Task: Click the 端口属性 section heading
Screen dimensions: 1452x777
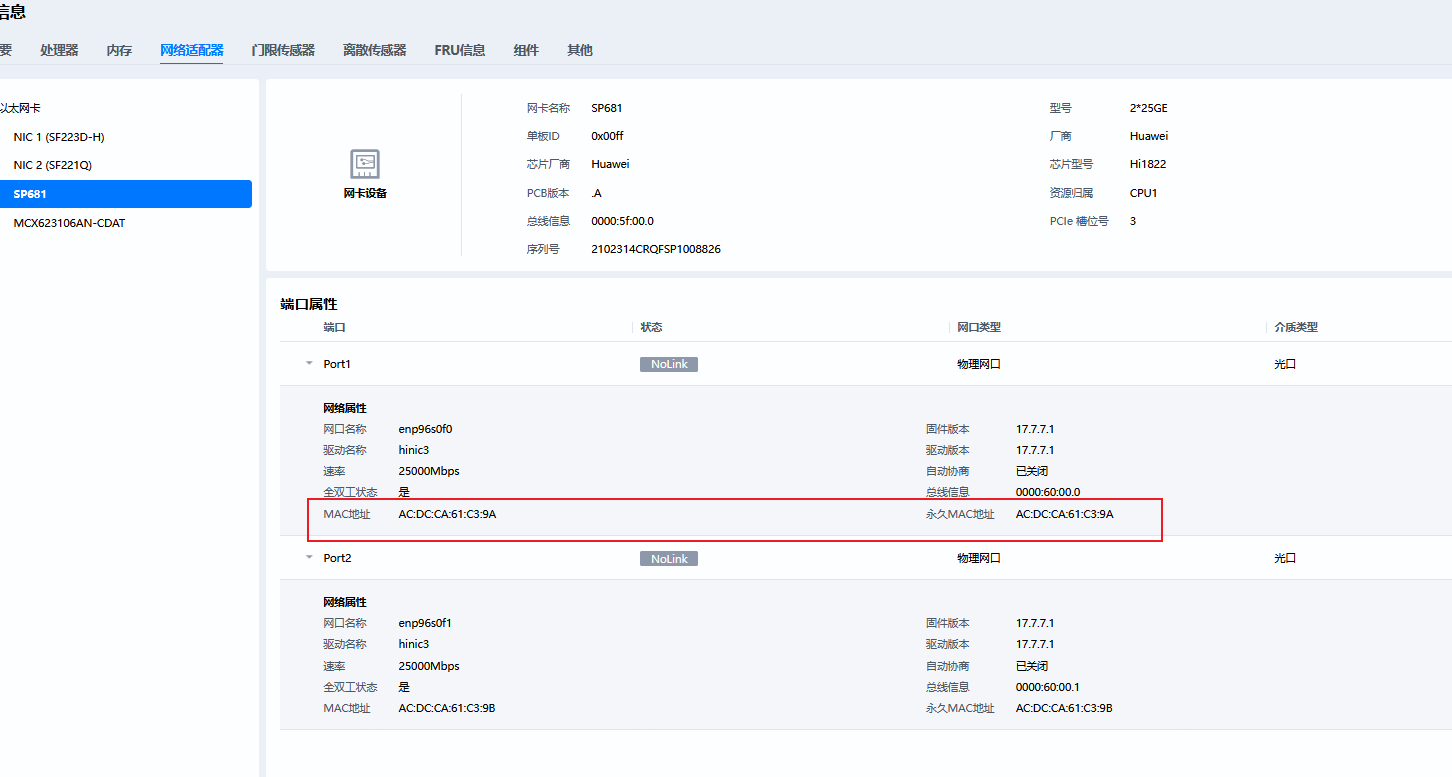Action: coord(309,304)
